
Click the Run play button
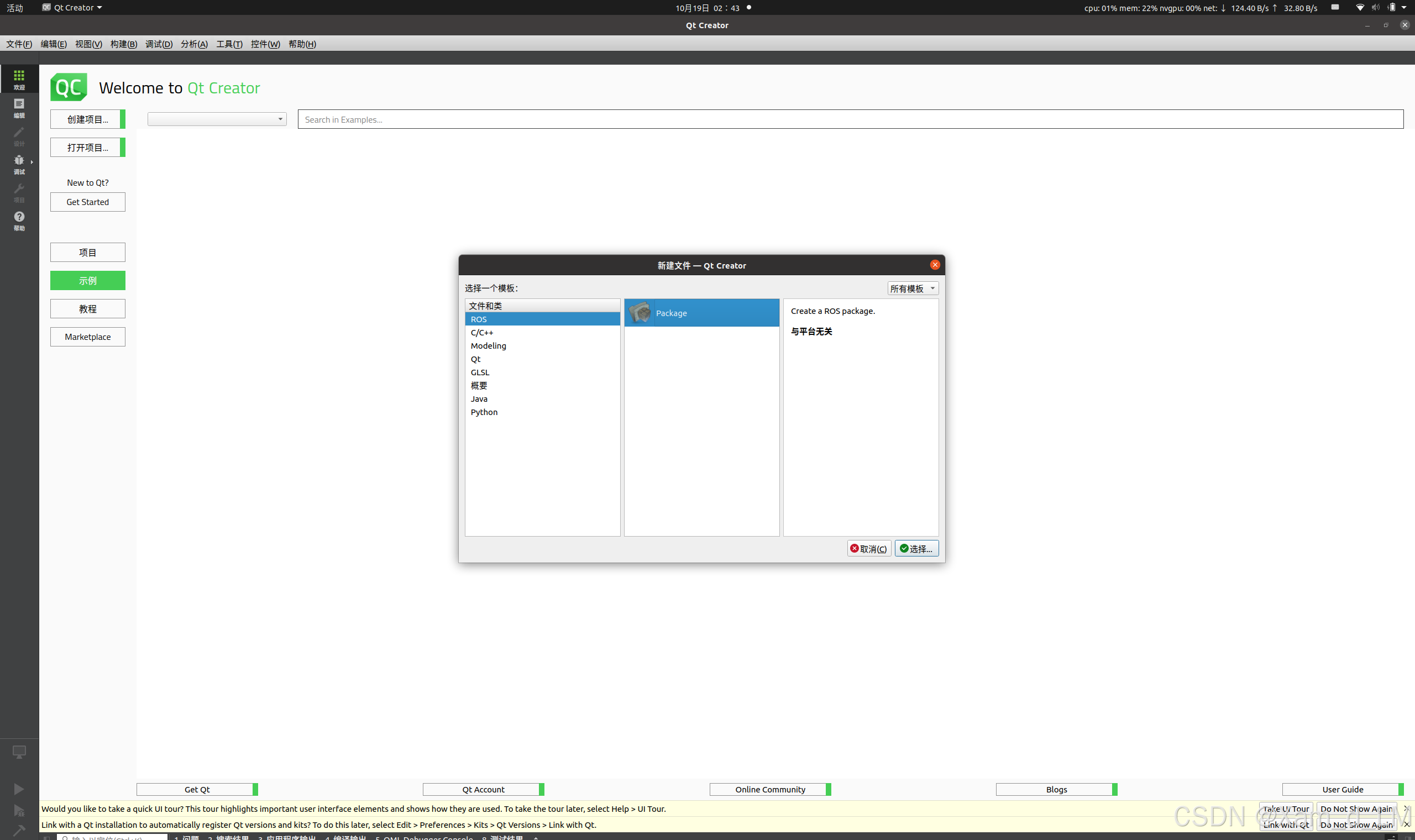click(x=19, y=789)
